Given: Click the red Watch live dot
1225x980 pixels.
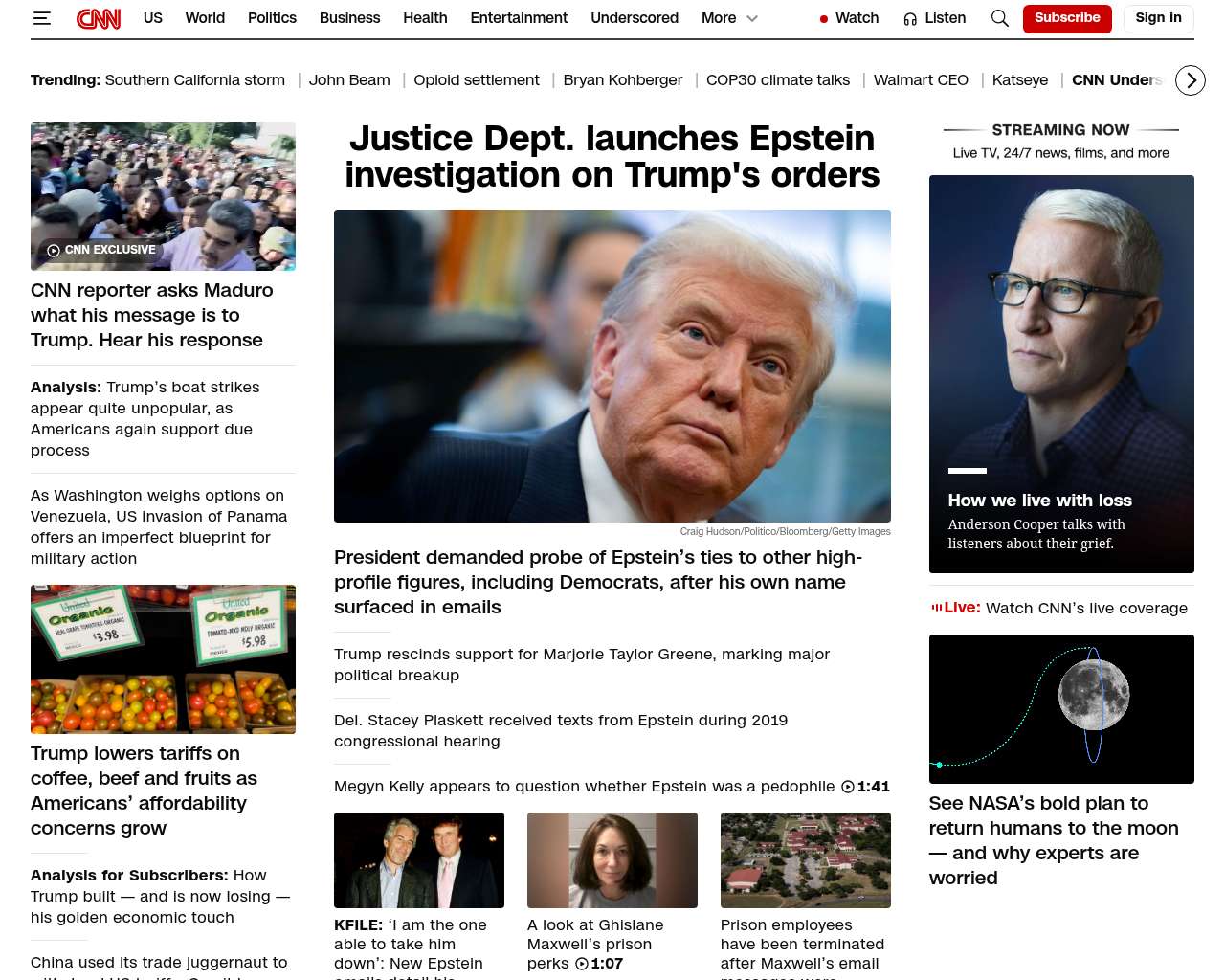Looking at the screenshot, I should coord(823,19).
